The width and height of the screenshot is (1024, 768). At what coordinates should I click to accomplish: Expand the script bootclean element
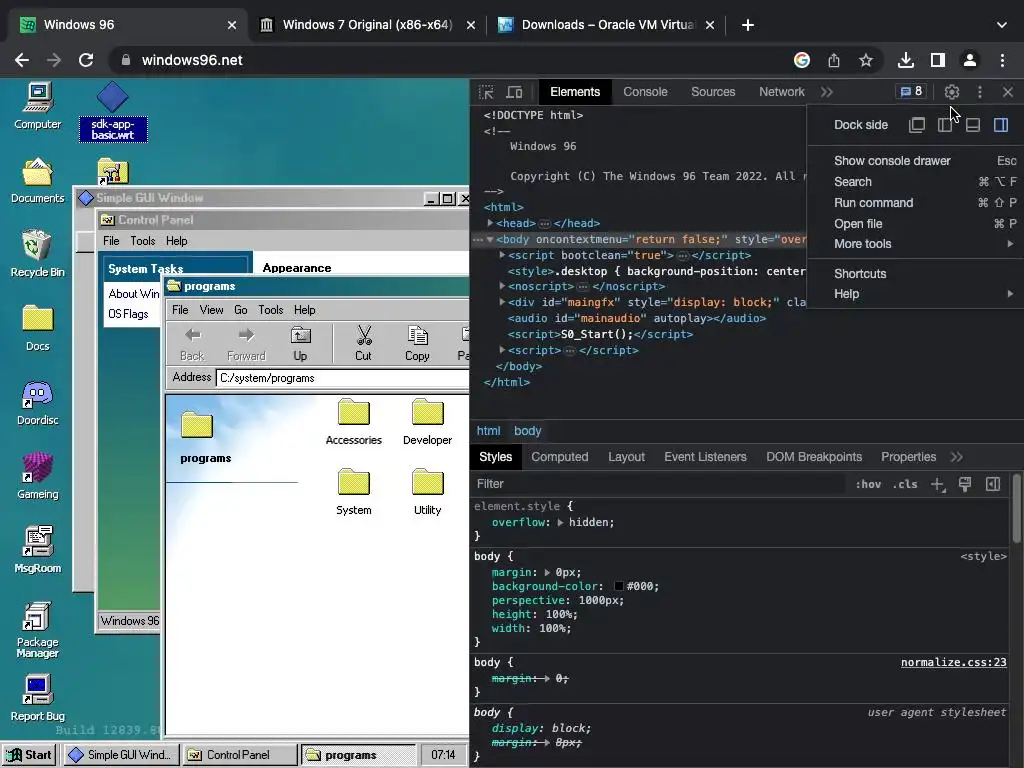coord(502,255)
